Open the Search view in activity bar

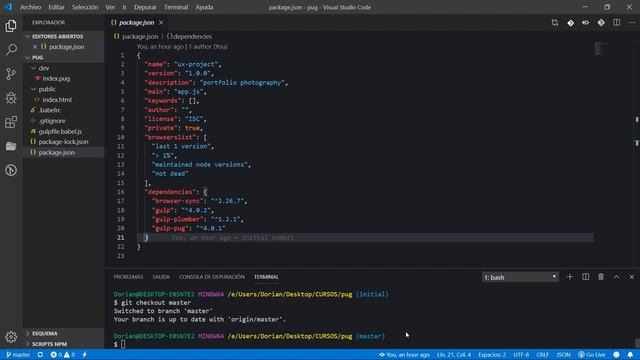click(x=11, y=50)
